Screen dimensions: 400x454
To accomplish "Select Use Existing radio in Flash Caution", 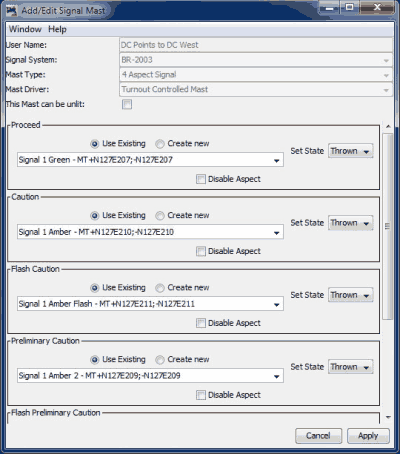I will click(95, 288).
